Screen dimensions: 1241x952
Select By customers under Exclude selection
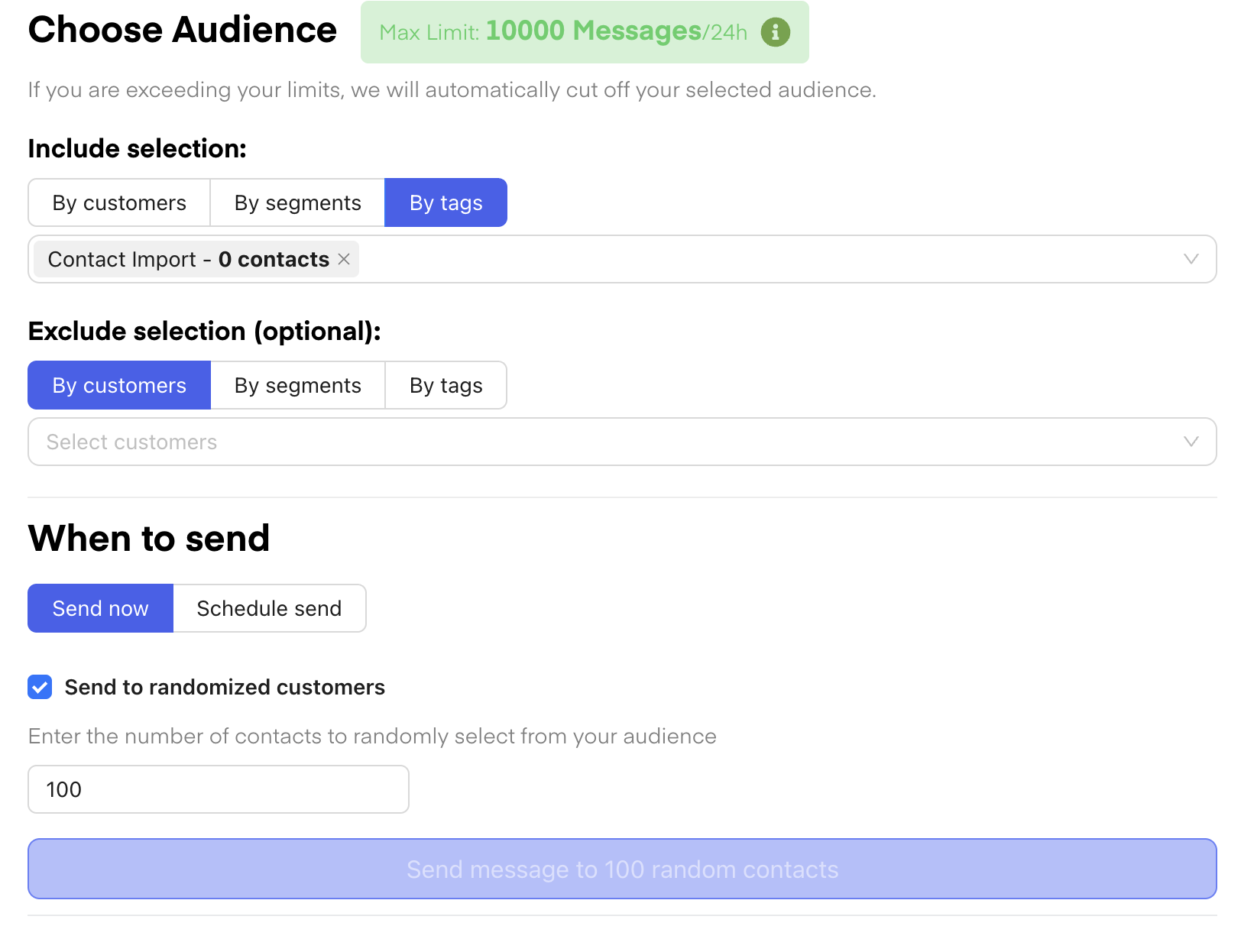(119, 385)
